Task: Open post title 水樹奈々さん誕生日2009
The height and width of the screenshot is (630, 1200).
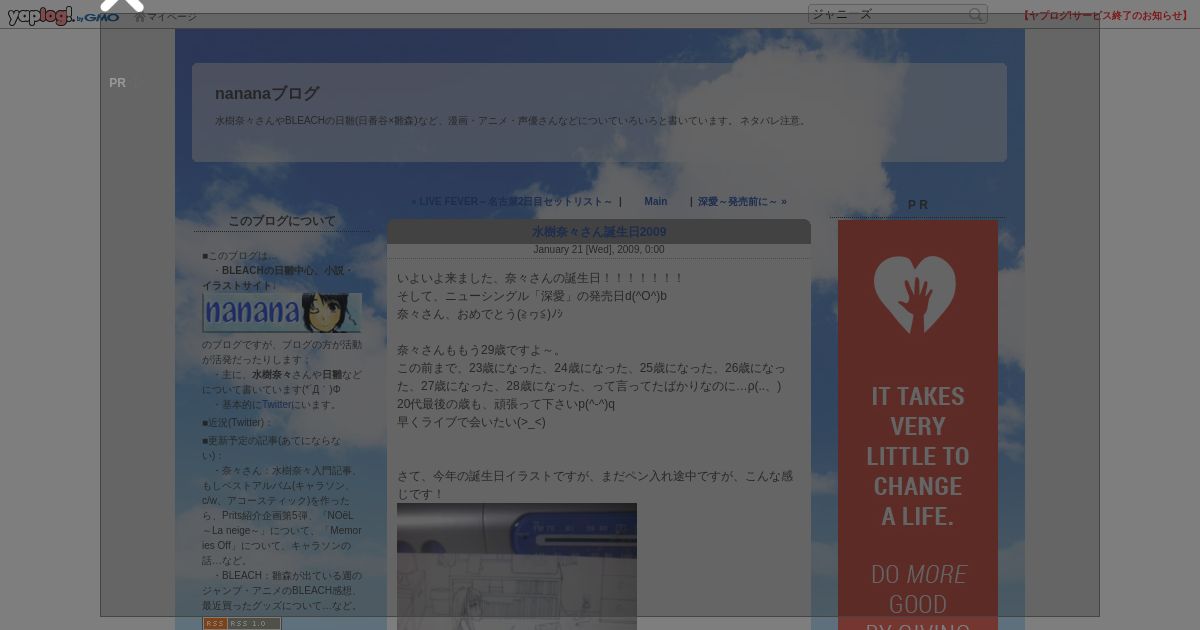Action: 599,232
